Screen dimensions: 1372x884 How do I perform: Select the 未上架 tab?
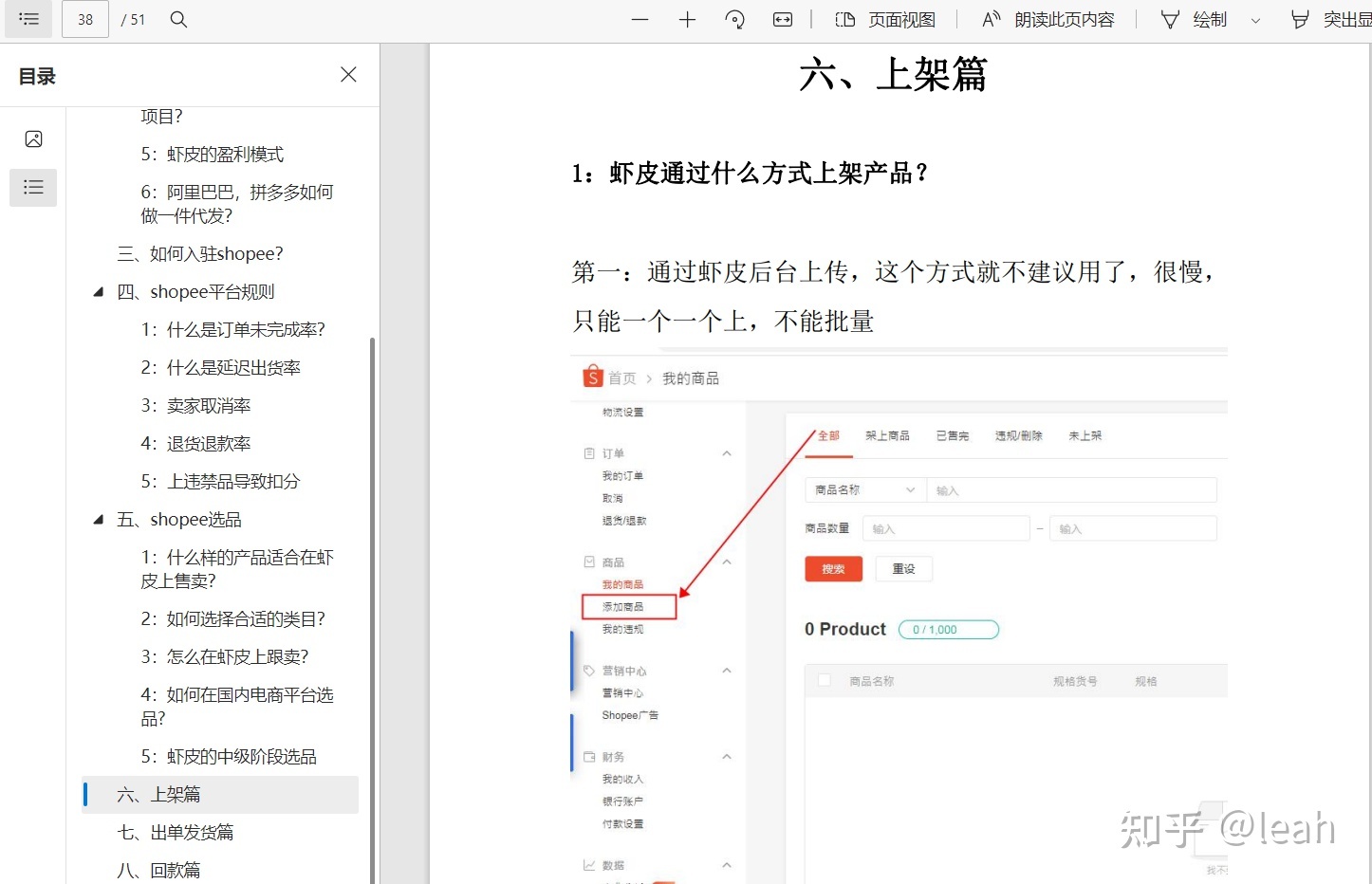tap(1085, 435)
